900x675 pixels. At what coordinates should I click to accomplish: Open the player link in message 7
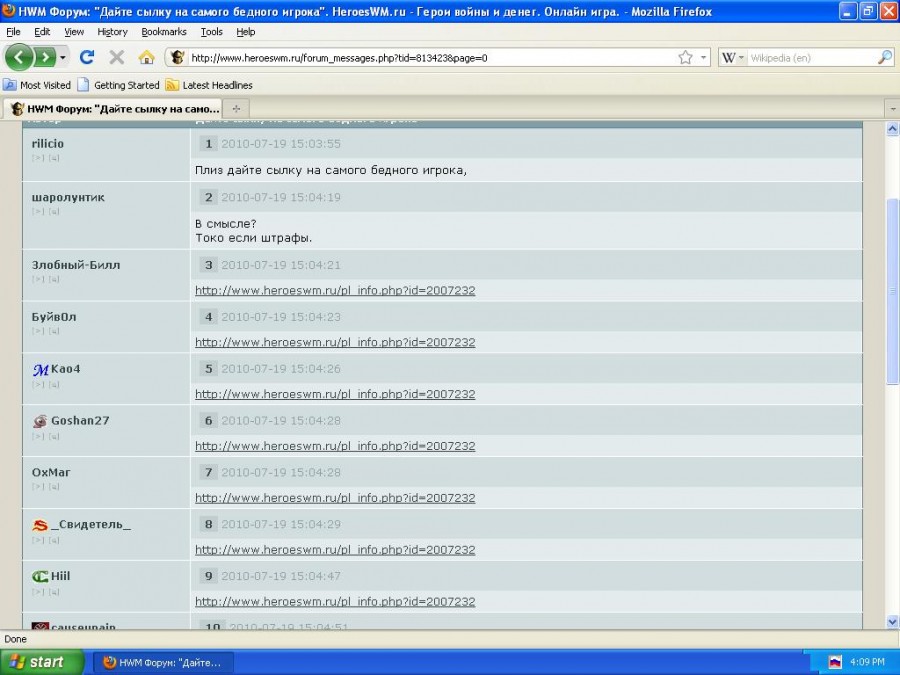click(335, 498)
